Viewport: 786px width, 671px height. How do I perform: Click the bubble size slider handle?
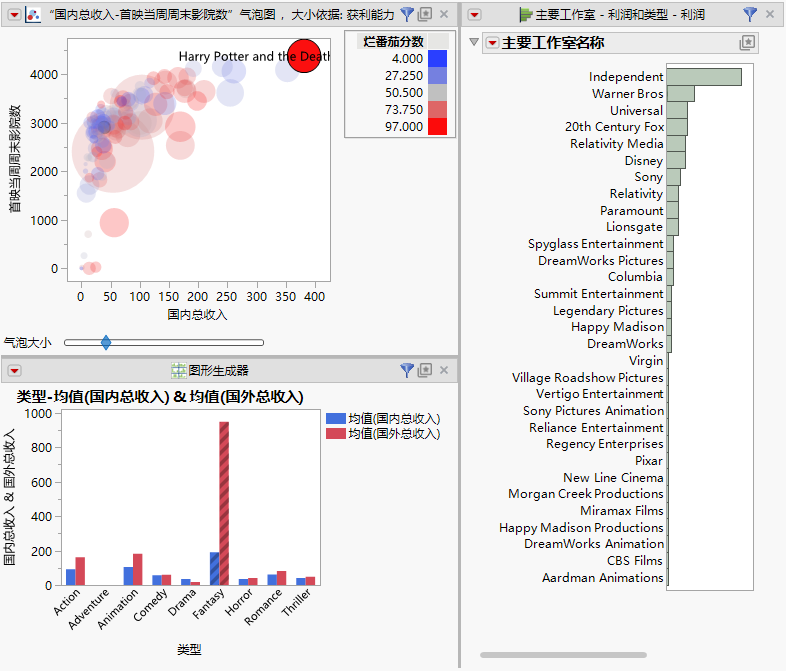click(106, 343)
